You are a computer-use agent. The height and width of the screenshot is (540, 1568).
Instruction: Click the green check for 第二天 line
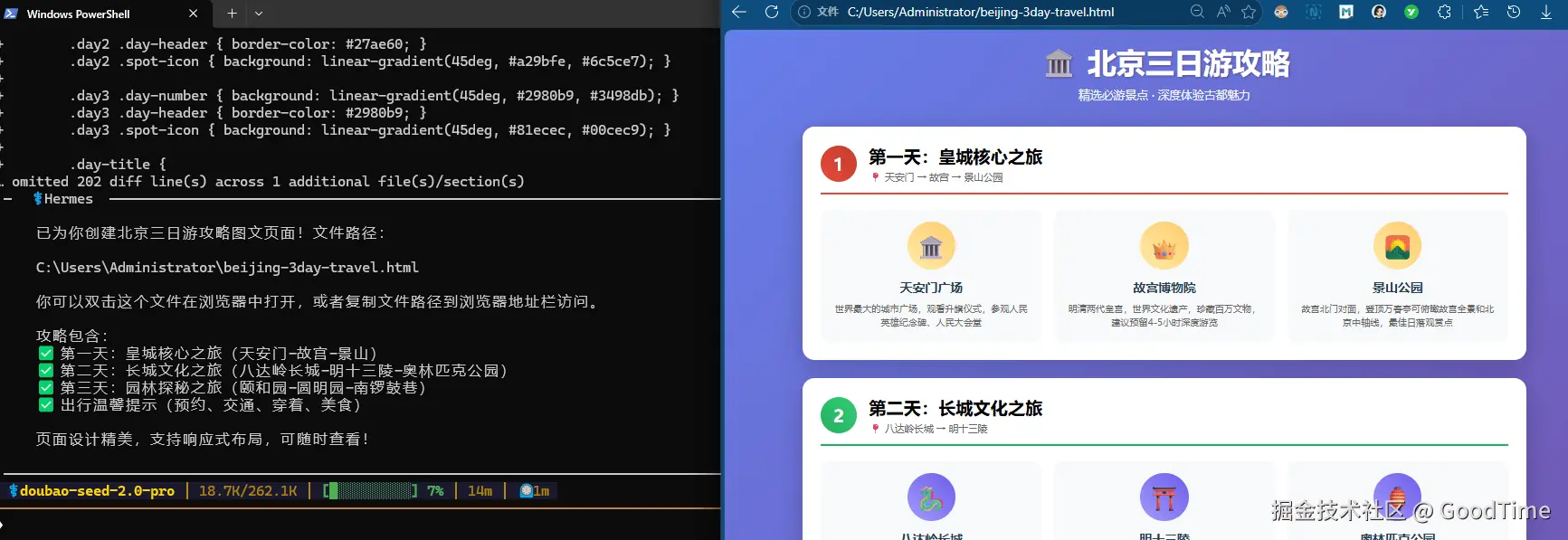(x=45, y=370)
